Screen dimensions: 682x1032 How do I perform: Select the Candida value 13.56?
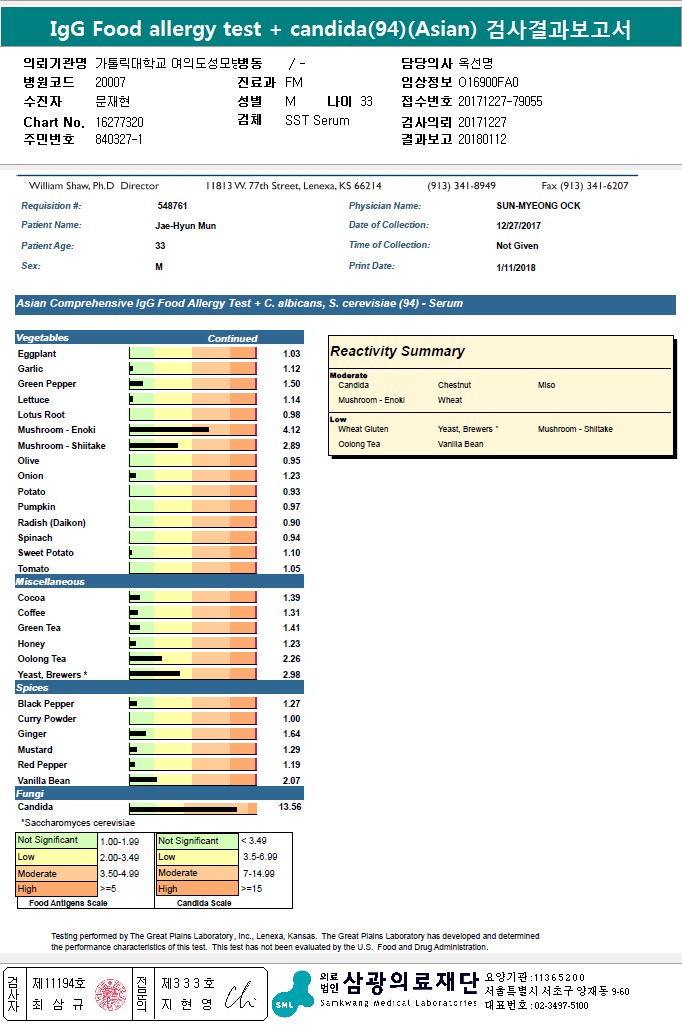[x=290, y=807]
